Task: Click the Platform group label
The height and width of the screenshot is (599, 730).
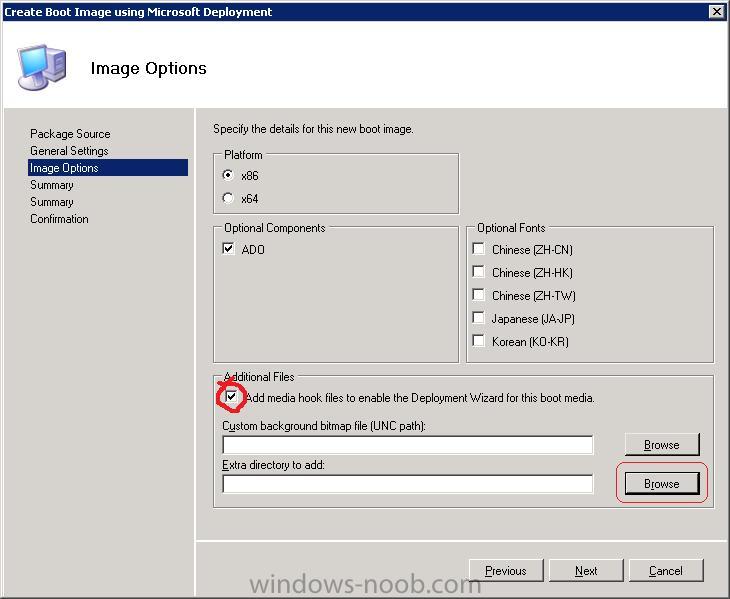Action: pos(243,155)
